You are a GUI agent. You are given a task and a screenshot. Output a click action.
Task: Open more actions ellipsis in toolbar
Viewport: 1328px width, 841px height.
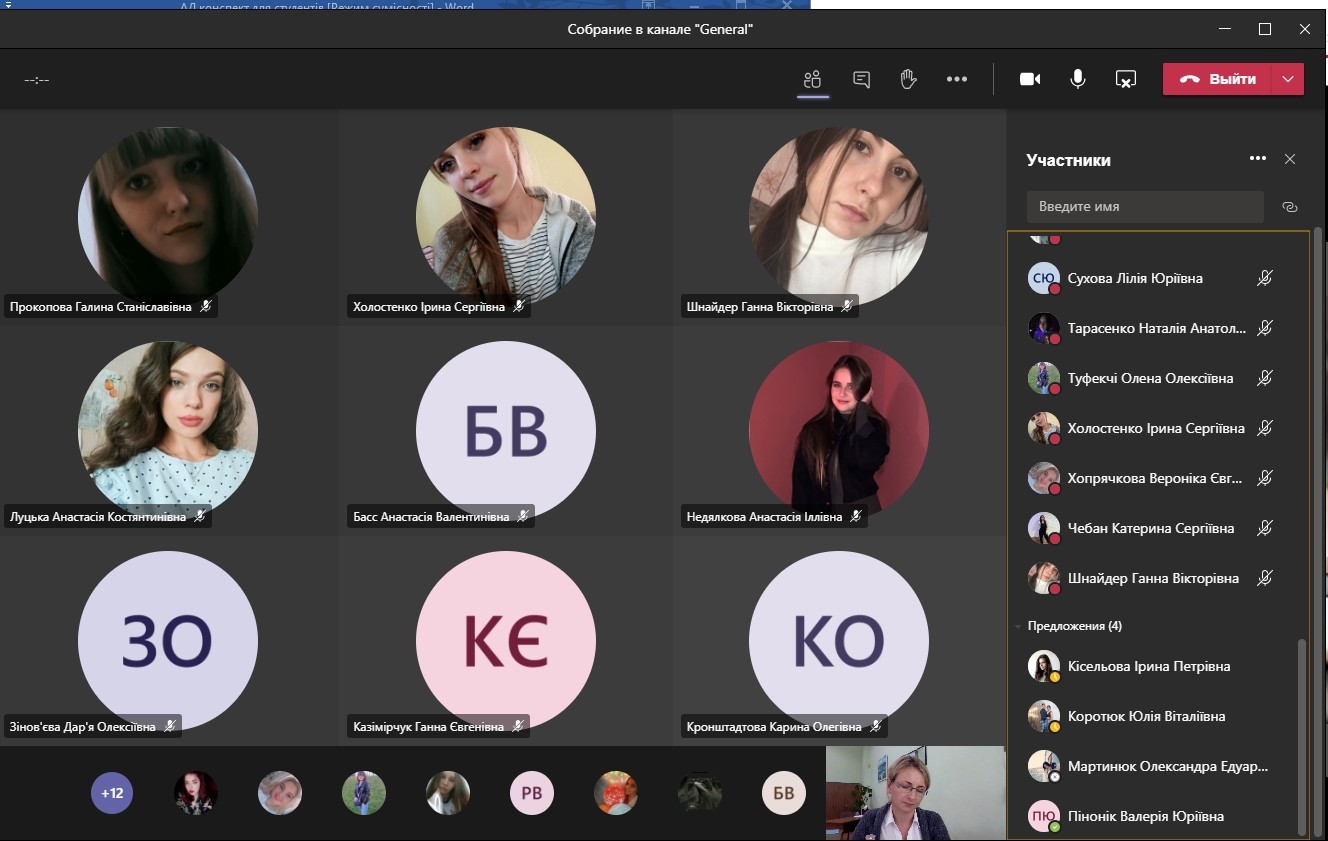[957, 80]
